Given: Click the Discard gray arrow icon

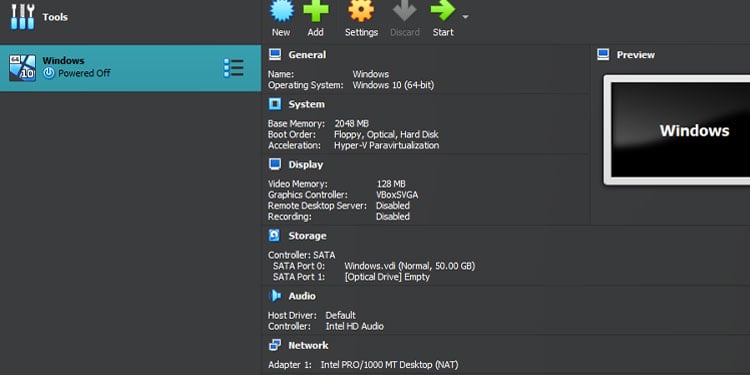Looking at the screenshot, I should coord(404,11).
